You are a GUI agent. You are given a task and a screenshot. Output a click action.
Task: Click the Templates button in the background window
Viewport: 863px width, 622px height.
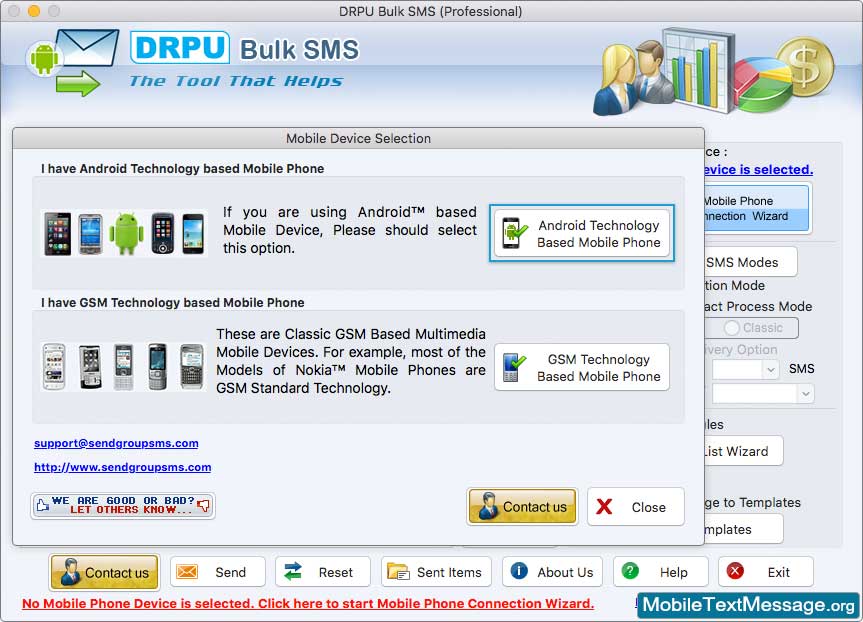pyautogui.click(x=743, y=529)
